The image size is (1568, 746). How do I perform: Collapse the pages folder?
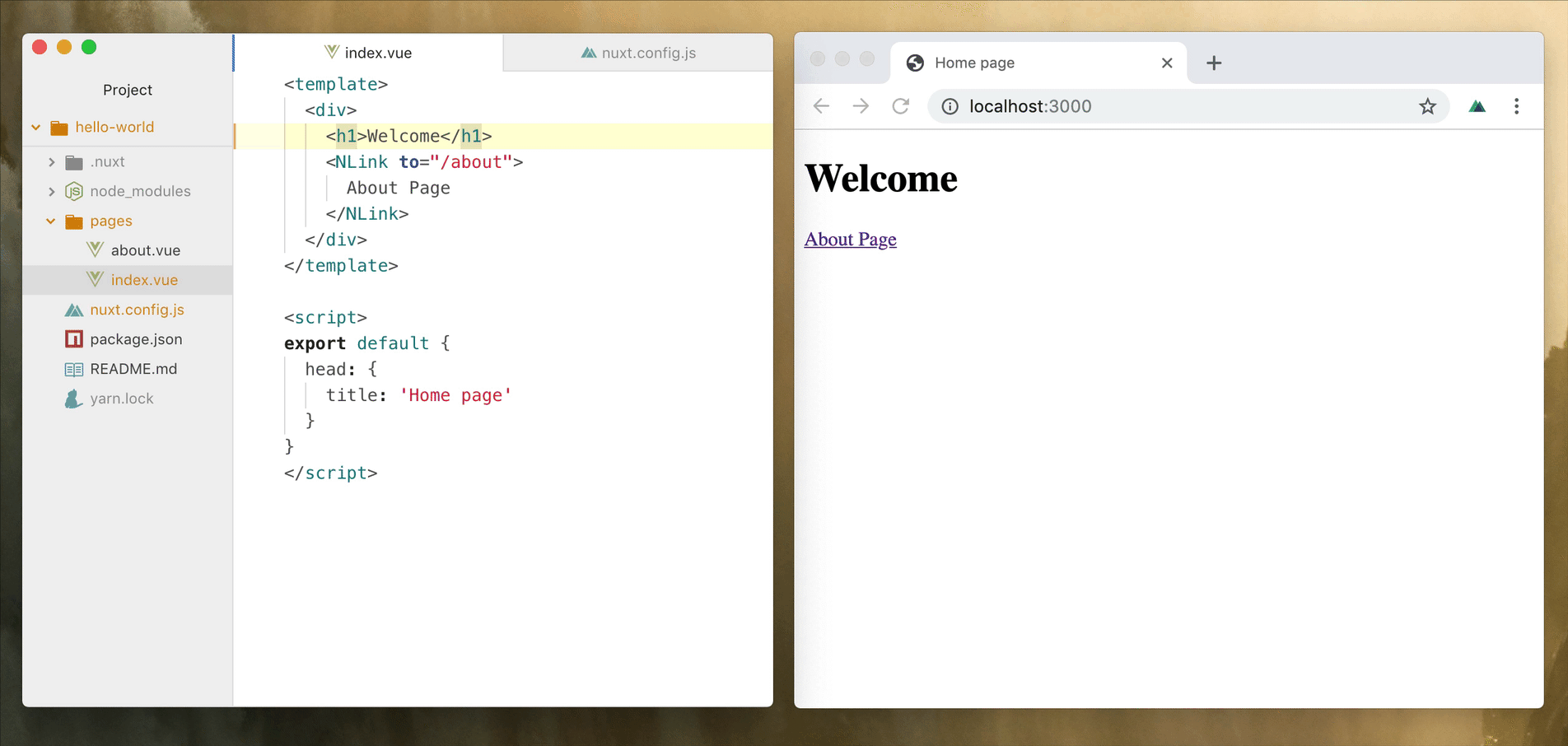(x=51, y=221)
